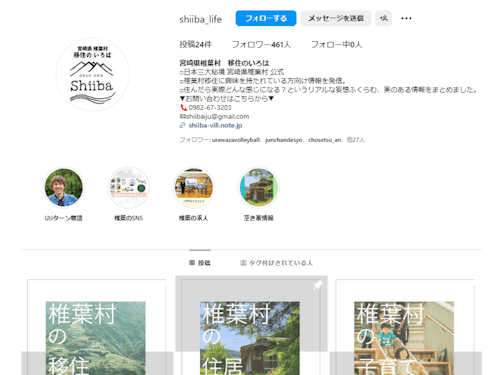The width and height of the screenshot is (500, 375).
Task: Open the フォロー中0人 following list
Action: (336, 45)
